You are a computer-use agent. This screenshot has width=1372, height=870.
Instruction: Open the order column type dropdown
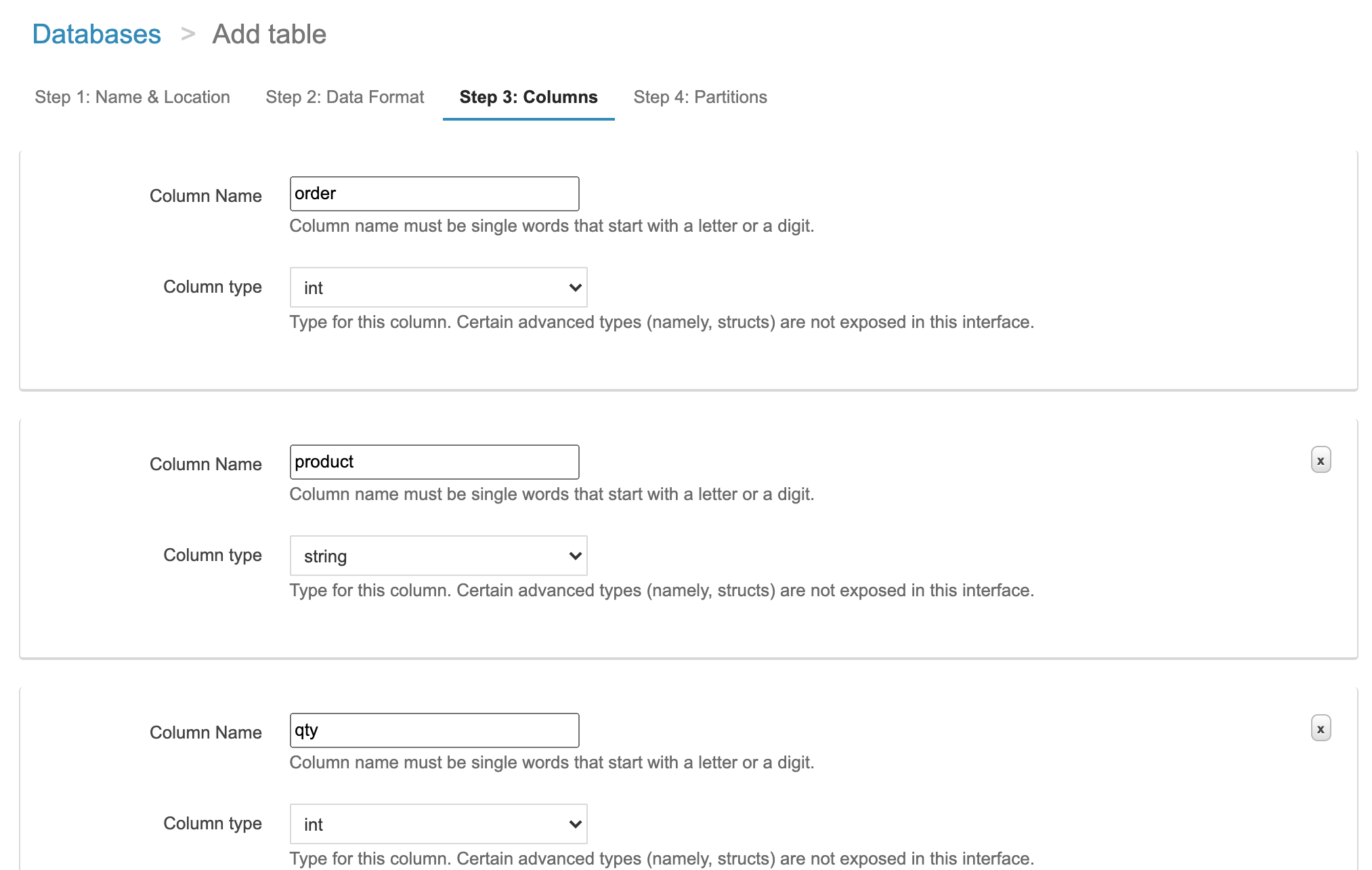(x=437, y=287)
